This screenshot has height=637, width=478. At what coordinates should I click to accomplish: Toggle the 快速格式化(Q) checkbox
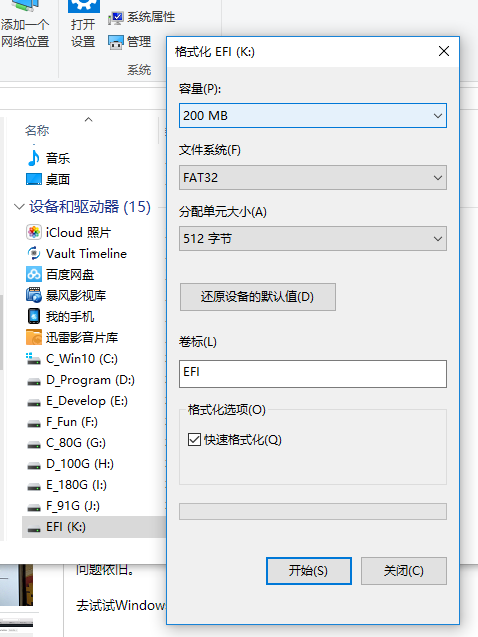click(194, 440)
